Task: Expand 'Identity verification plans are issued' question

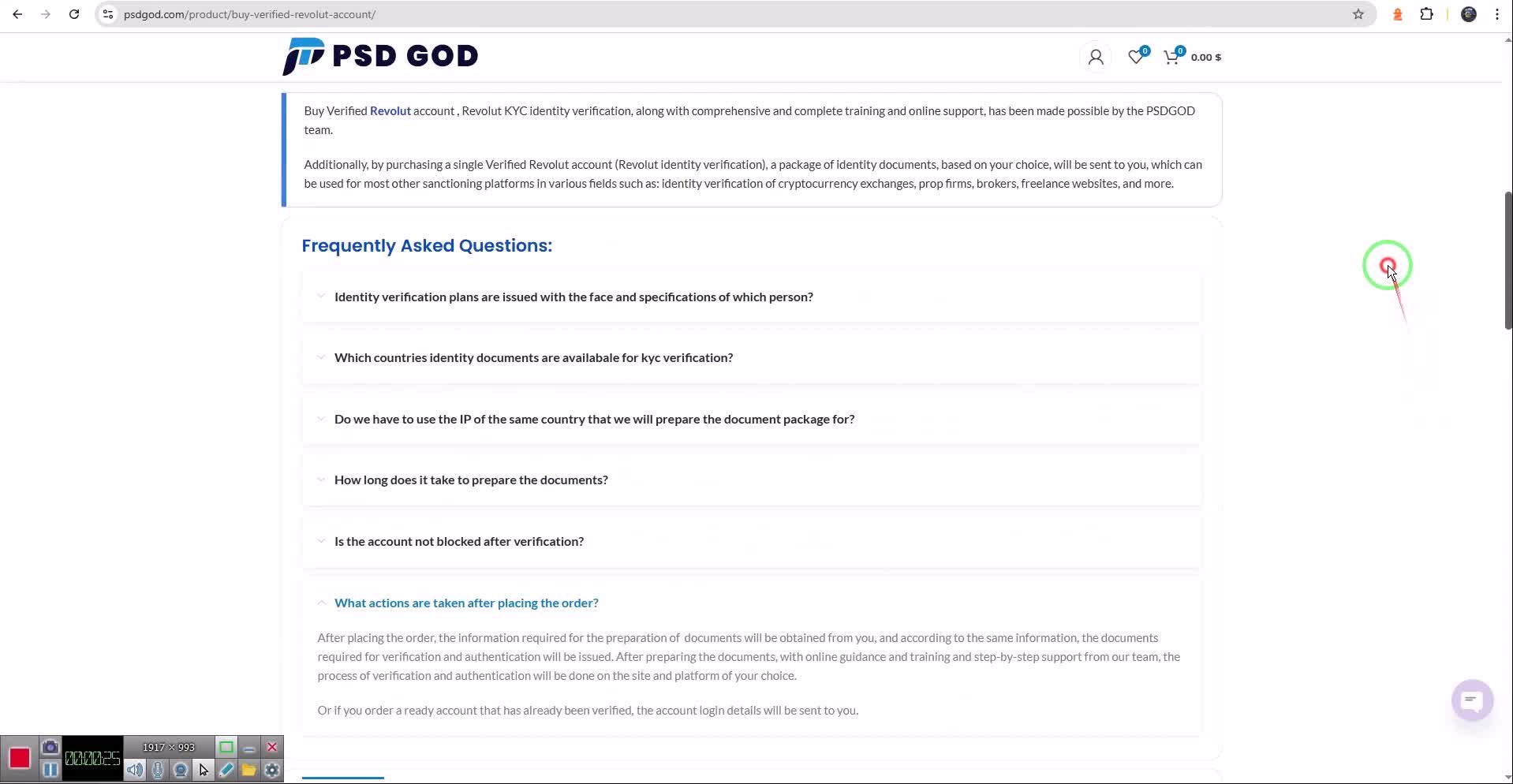Action: pyautogui.click(x=751, y=297)
